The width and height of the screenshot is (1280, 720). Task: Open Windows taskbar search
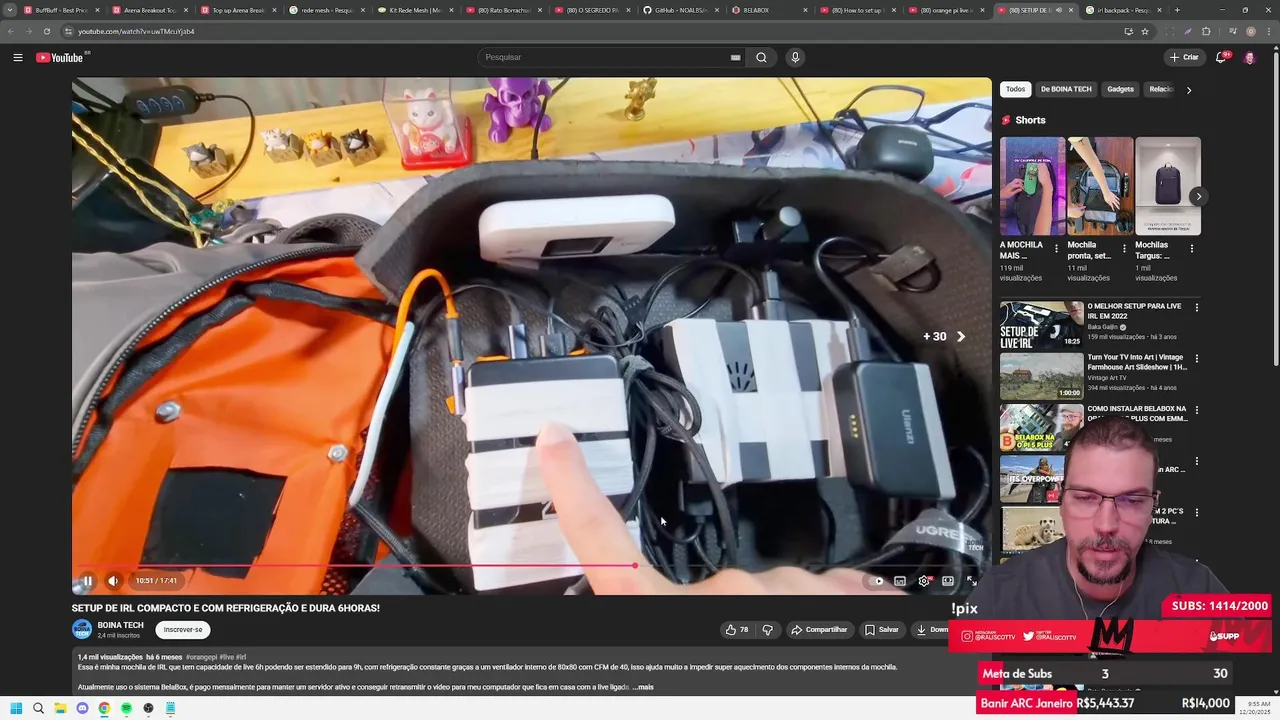click(x=38, y=709)
